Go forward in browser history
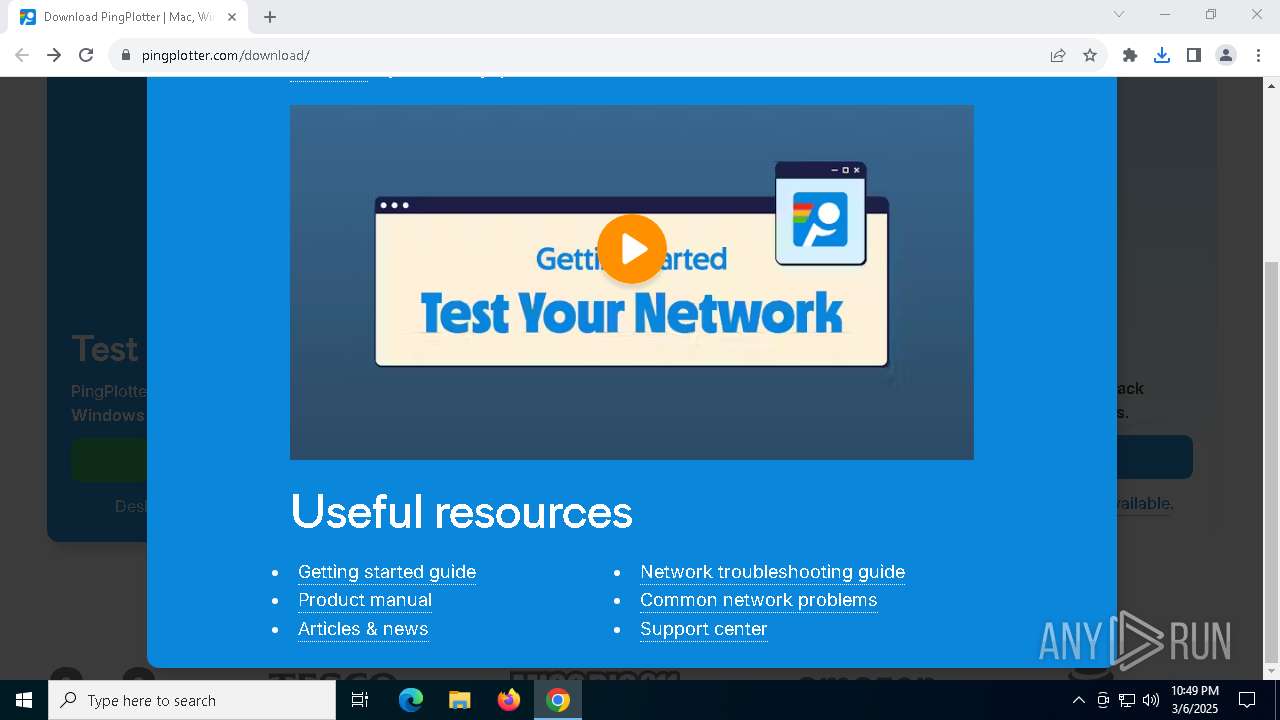 [54, 55]
